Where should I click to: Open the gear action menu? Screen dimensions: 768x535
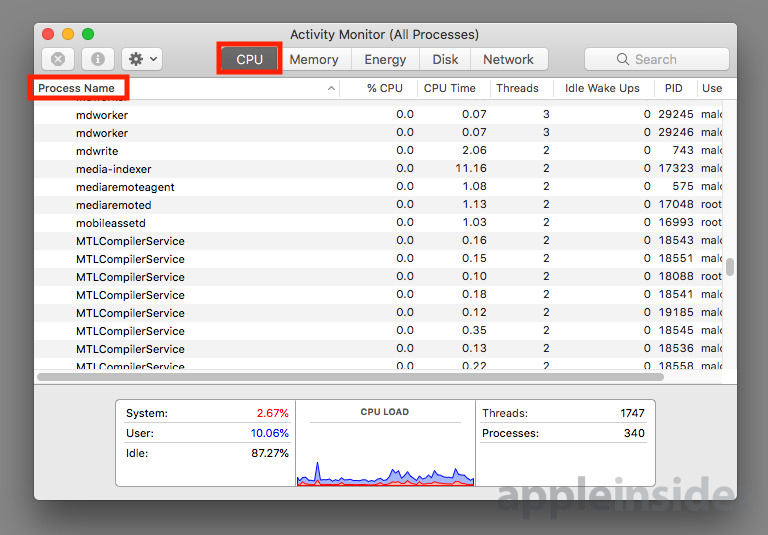(142, 59)
